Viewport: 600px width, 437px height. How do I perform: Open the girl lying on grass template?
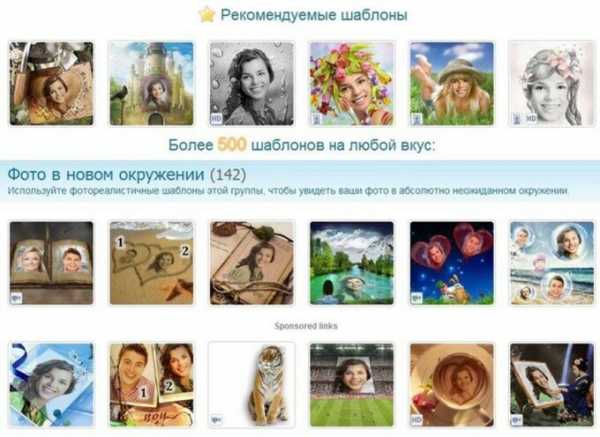(452, 84)
